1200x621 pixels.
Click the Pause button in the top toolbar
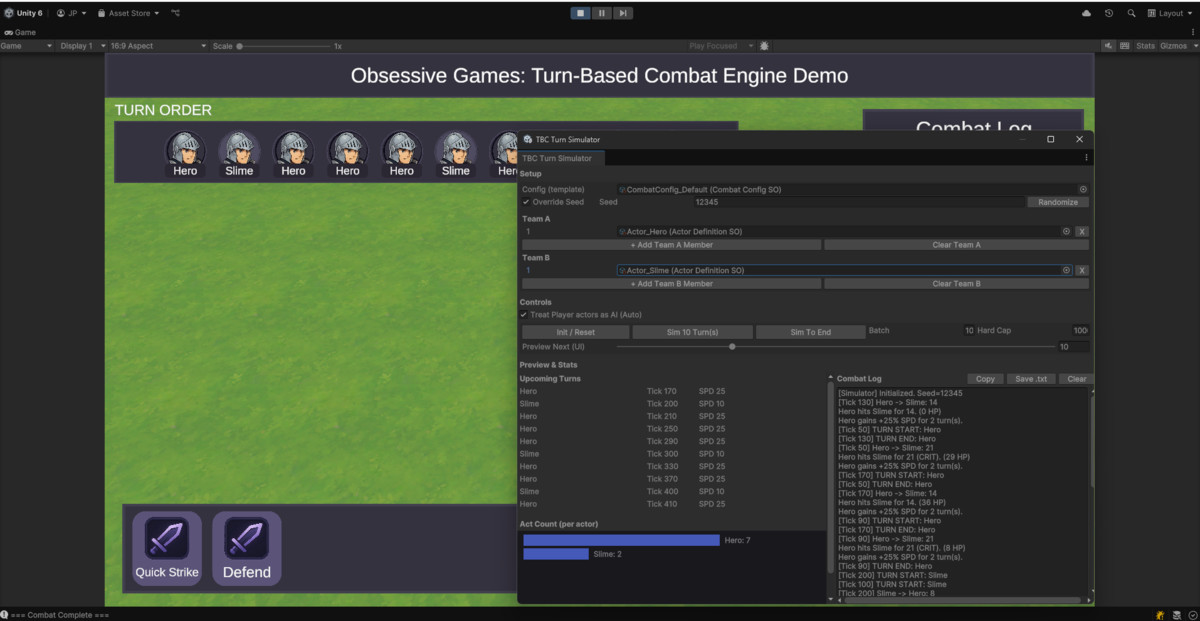pos(600,12)
